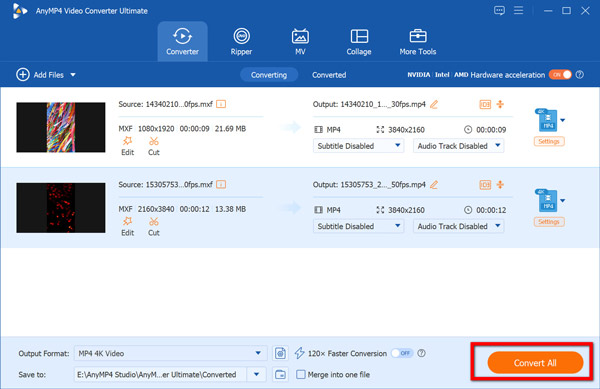Switch to the Collage tab
Viewport: 600px width, 389px height.
click(359, 41)
